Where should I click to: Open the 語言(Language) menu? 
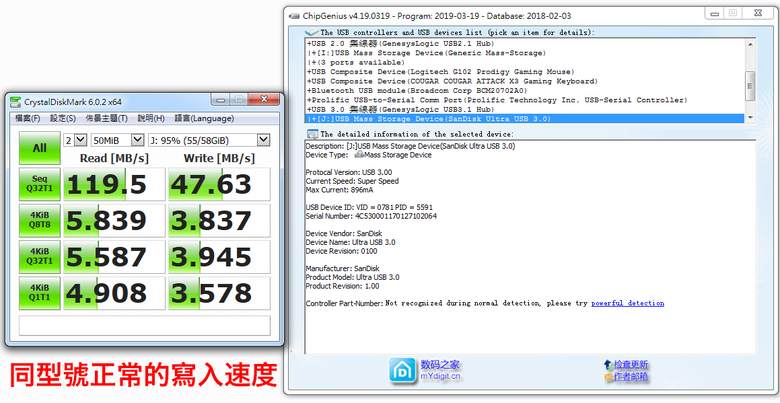pos(204,118)
